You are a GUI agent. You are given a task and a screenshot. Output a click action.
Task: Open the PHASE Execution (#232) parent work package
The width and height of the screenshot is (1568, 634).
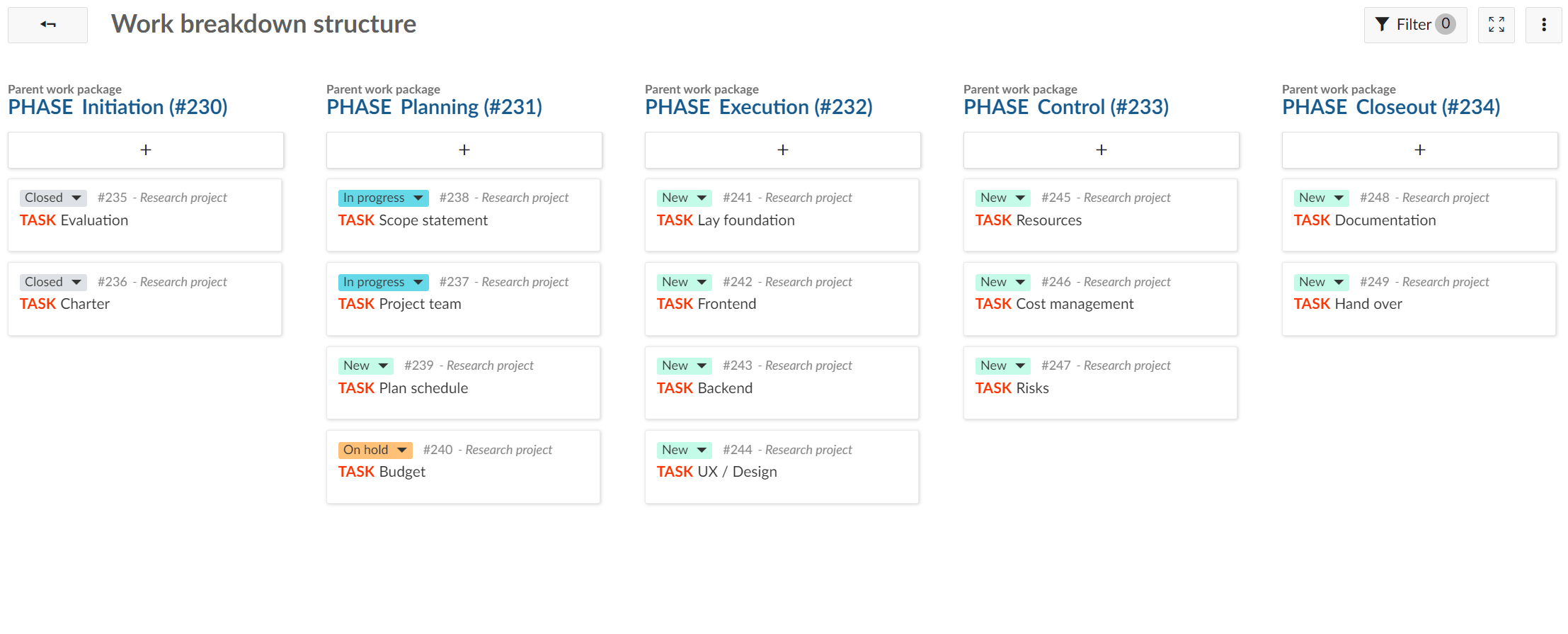[x=759, y=107]
